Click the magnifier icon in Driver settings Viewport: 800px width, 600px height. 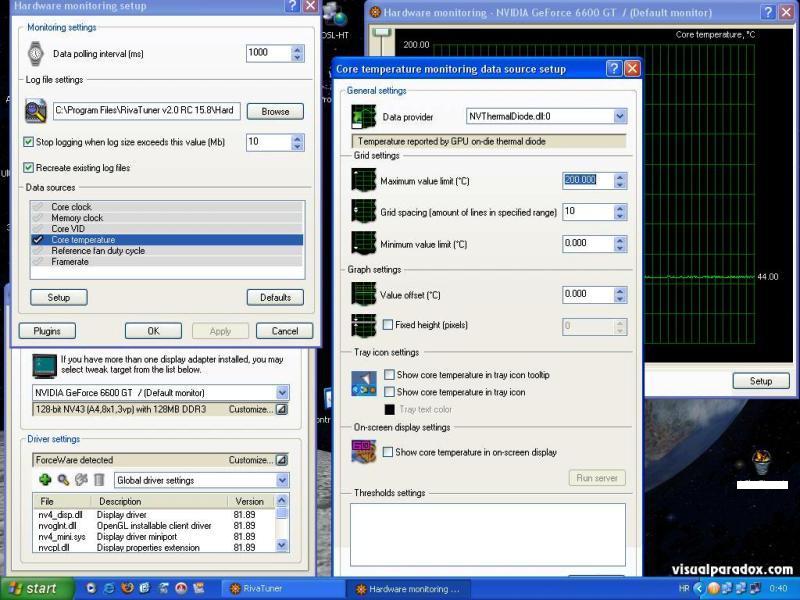tap(63, 480)
